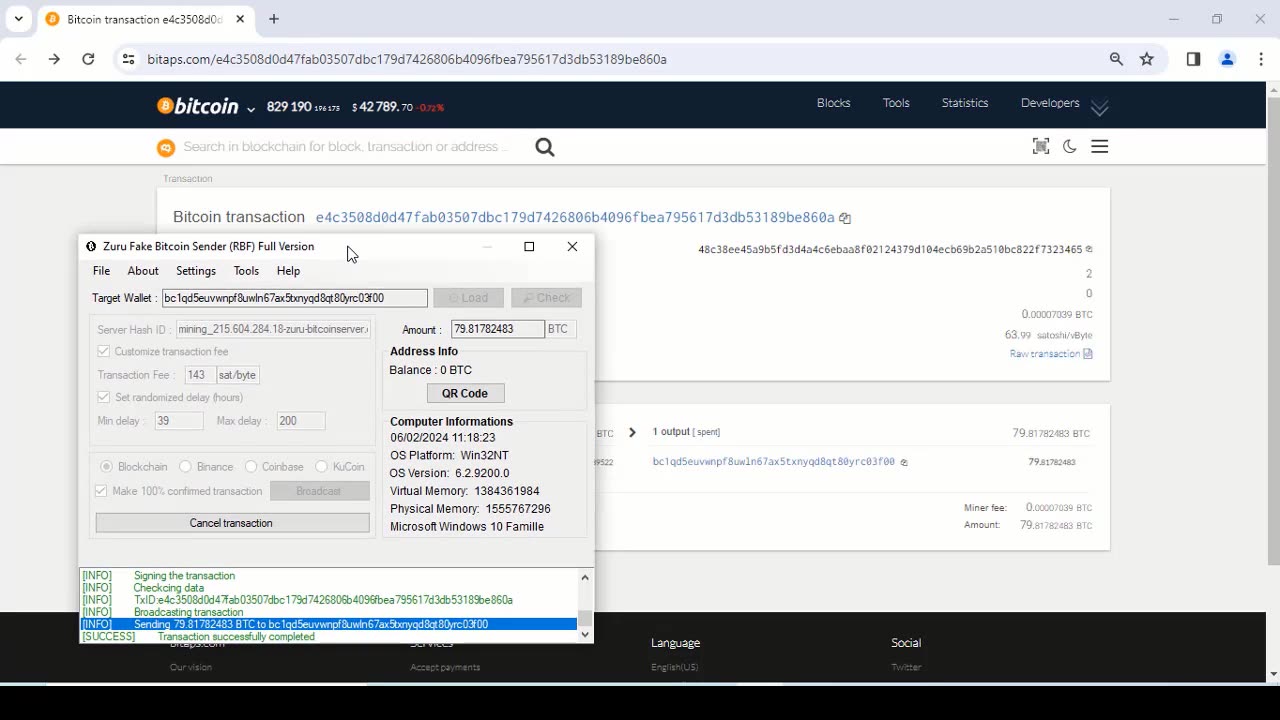Image resolution: width=1280 pixels, height=720 pixels.
Task: Toggle Set randomized delay checkbox
Action: click(x=103, y=398)
